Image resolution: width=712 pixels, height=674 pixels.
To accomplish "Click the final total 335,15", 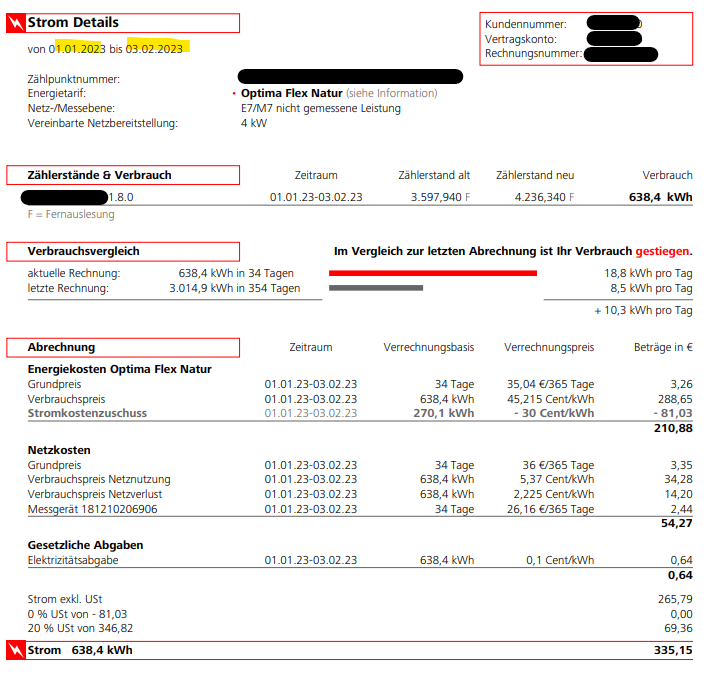I will [x=673, y=650].
